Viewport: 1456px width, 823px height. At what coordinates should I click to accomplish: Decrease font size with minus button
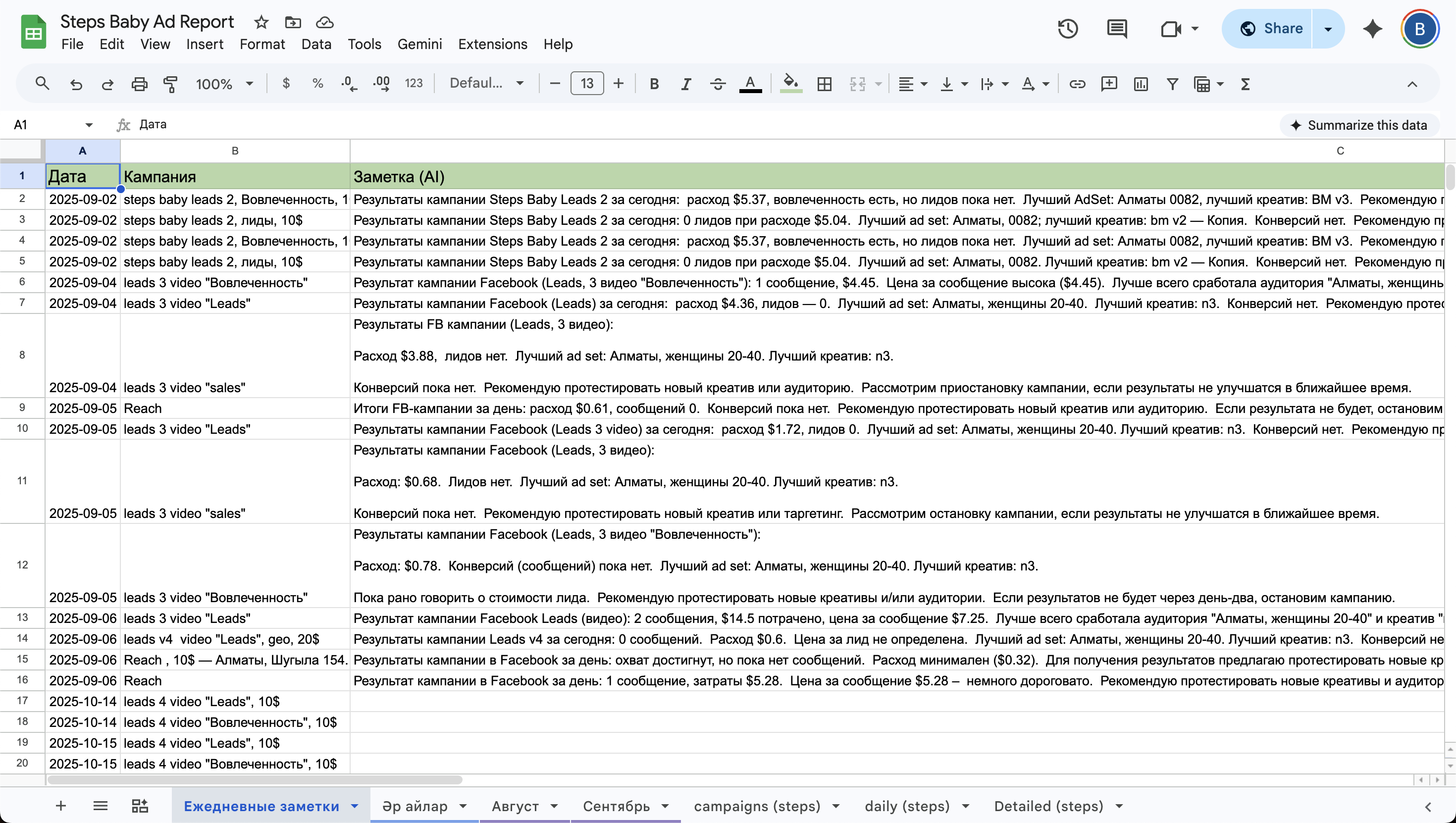[555, 84]
